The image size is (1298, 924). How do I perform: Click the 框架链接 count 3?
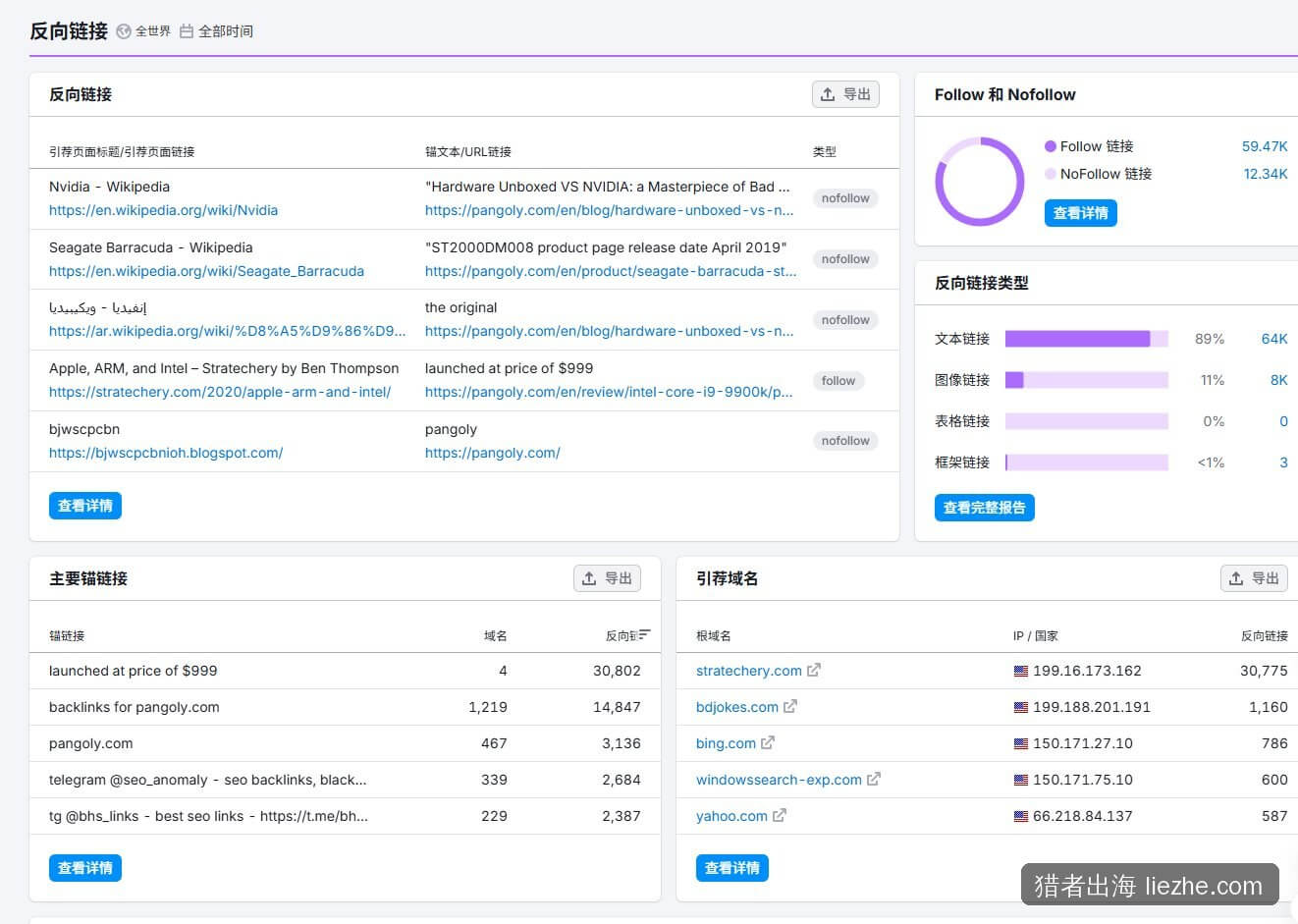tap(1283, 462)
